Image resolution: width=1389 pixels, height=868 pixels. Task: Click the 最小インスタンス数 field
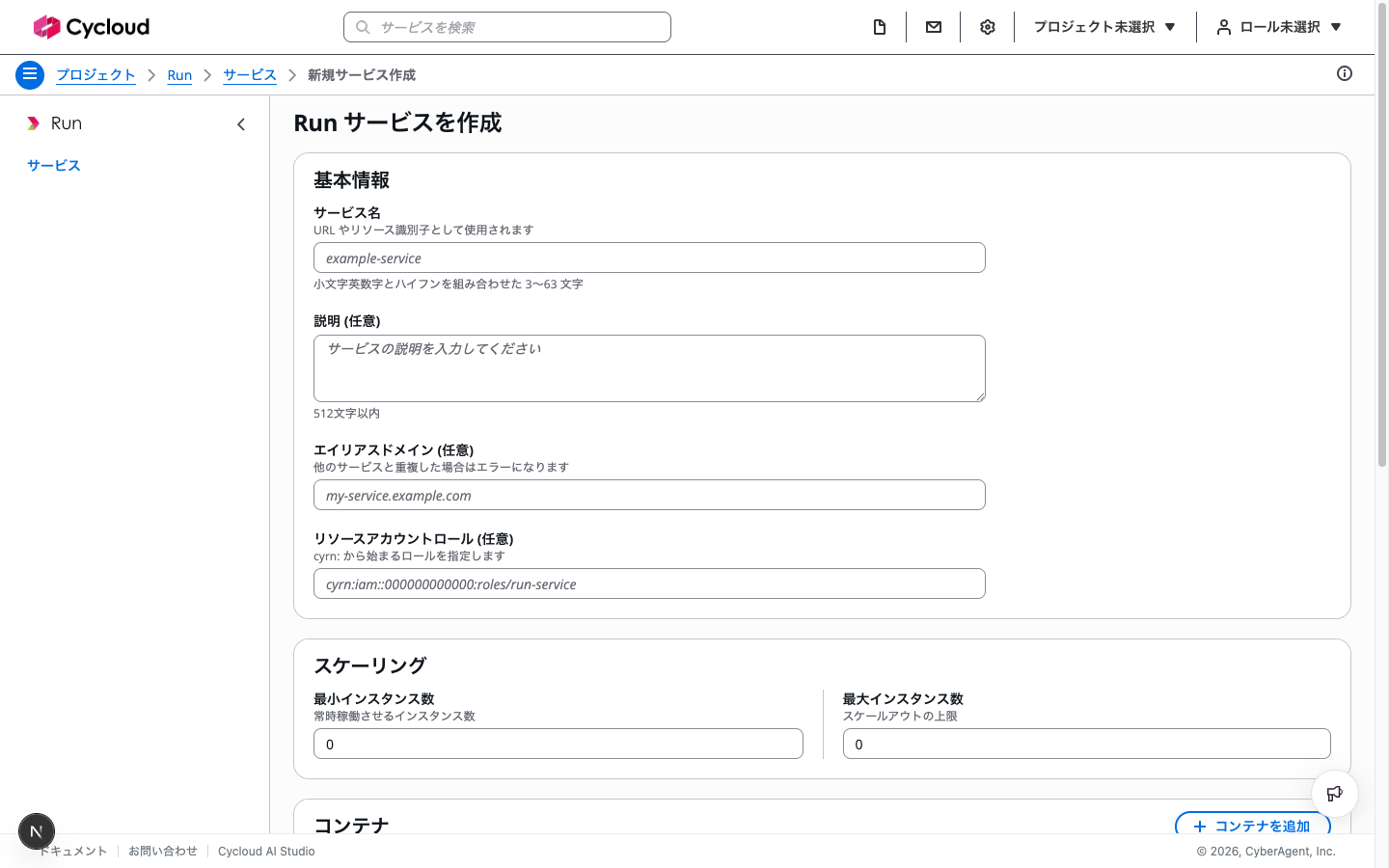click(558, 744)
